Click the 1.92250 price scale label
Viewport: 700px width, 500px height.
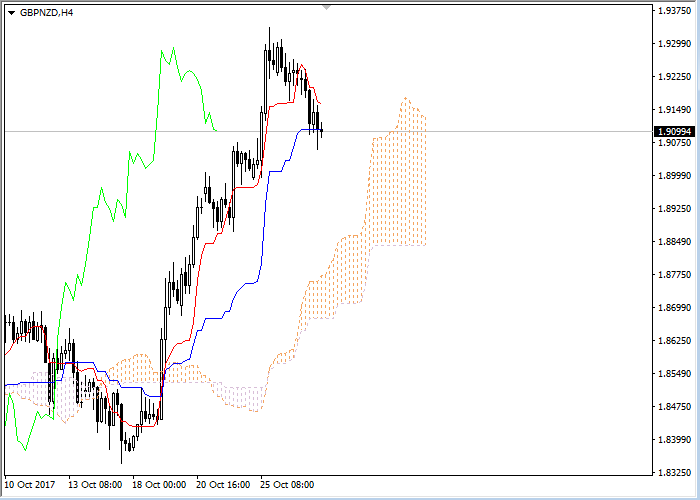click(x=675, y=77)
